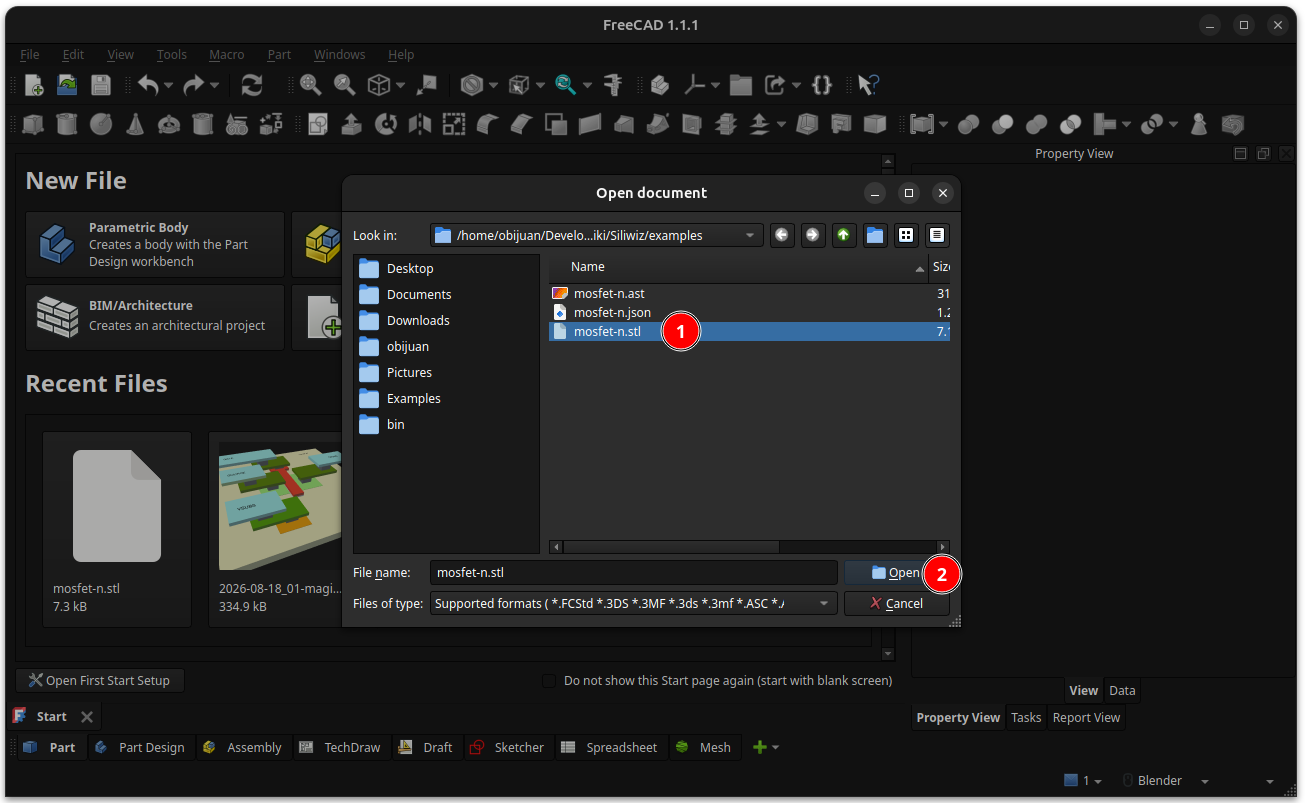Tick 'Do not show this Start page again'

point(549,681)
